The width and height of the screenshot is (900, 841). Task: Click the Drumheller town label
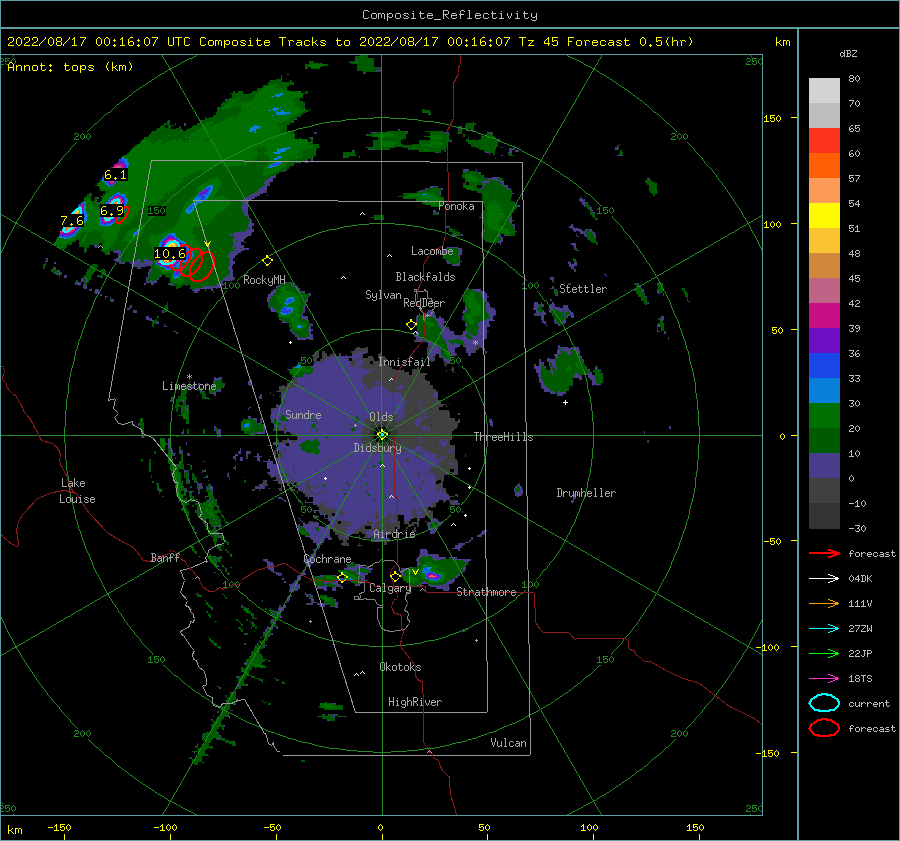(x=586, y=493)
